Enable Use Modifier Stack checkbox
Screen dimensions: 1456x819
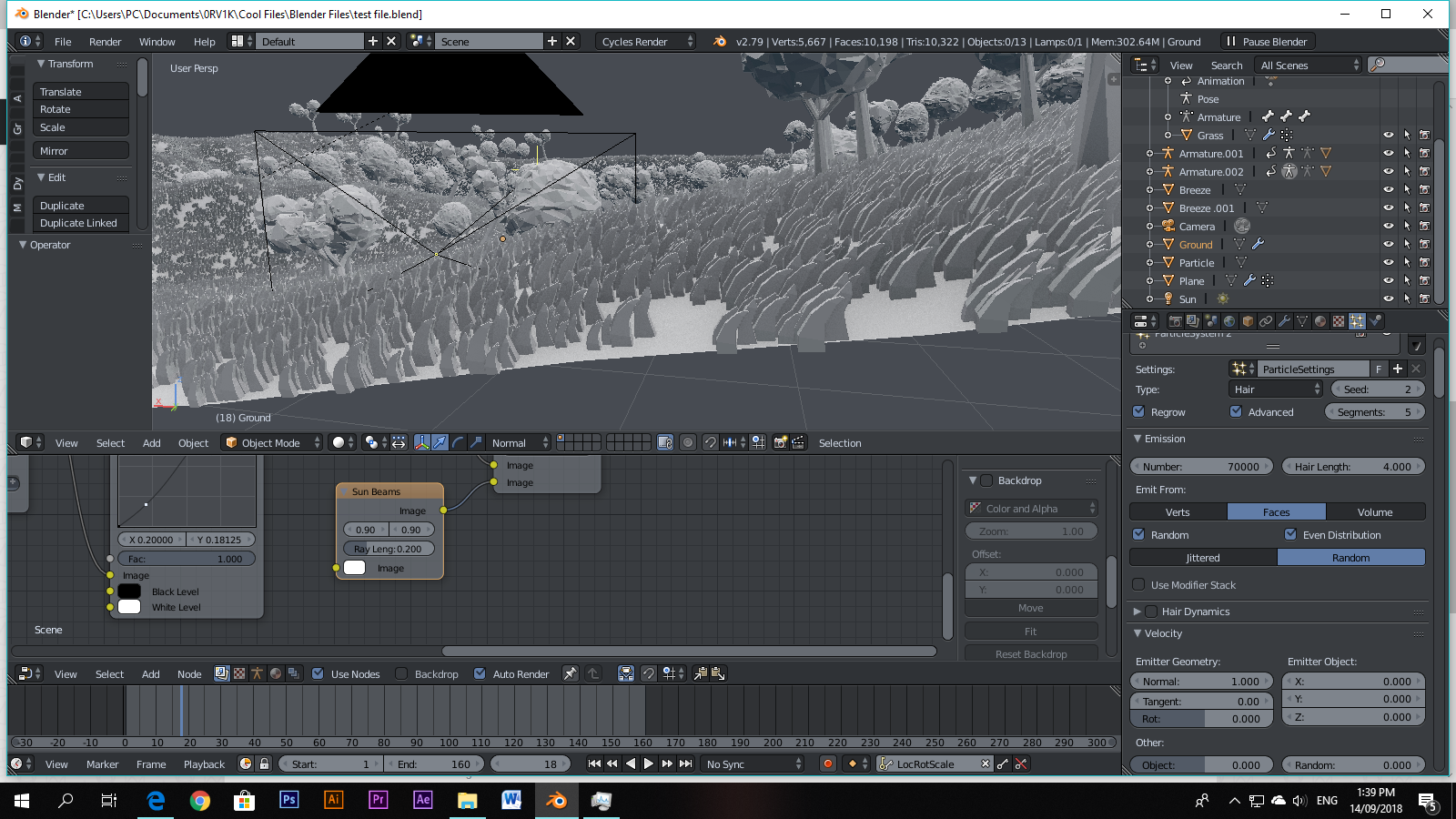click(1138, 584)
